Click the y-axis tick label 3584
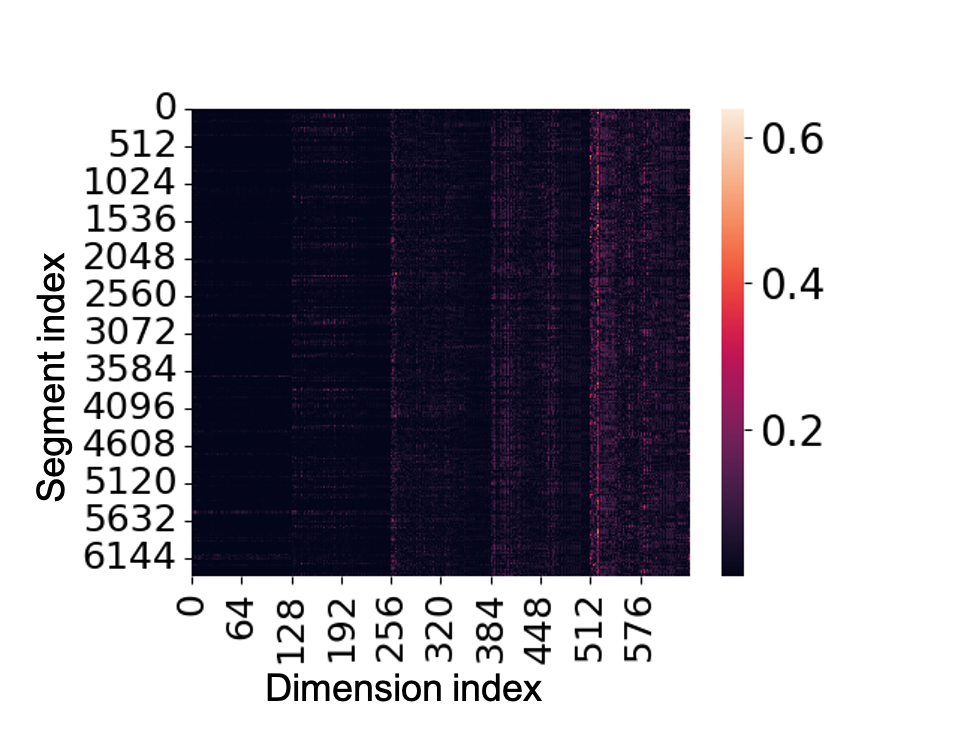958x733 pixels. (130, 370)
